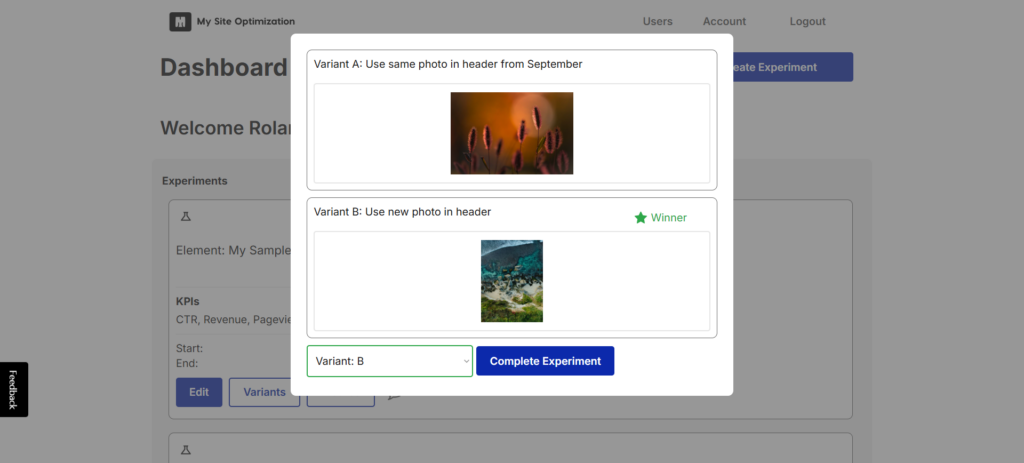This screenshot has height=463, width=1024.
Task: Click the My Site Optimization site name
Action: pos(245,21)
